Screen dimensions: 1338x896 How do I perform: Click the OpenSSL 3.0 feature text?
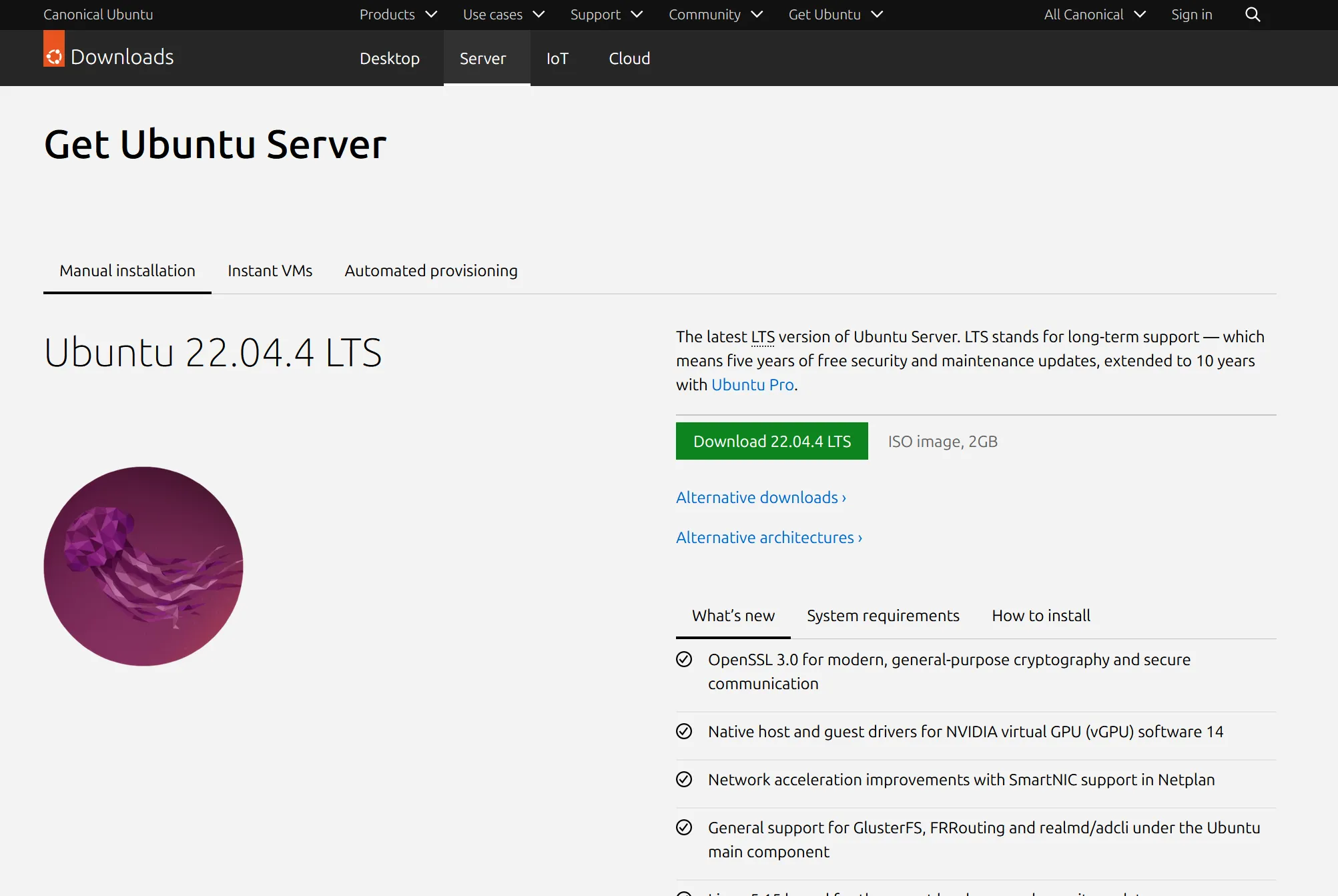[x=949, y=671]
